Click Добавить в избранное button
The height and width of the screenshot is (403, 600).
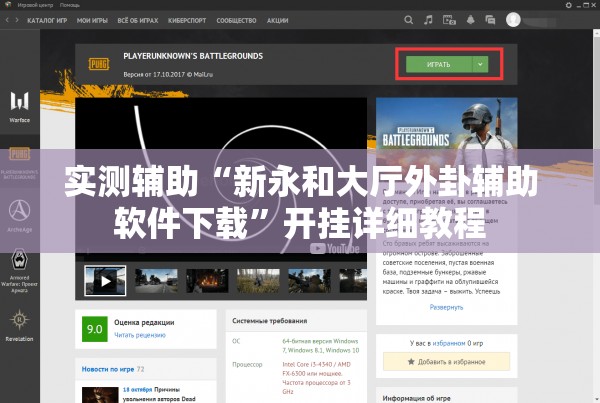coord(447,362)
